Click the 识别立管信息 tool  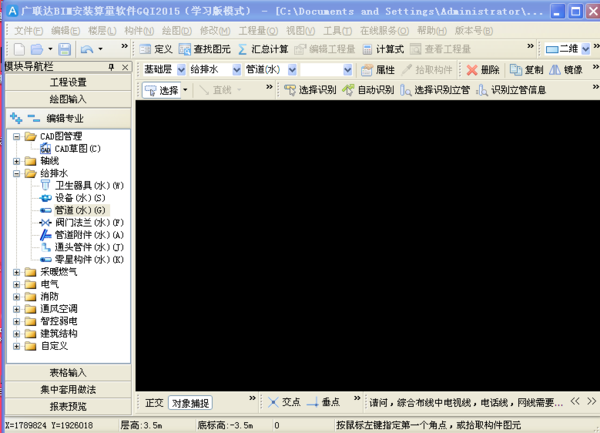pyautogui.click(x=512, y=90)
